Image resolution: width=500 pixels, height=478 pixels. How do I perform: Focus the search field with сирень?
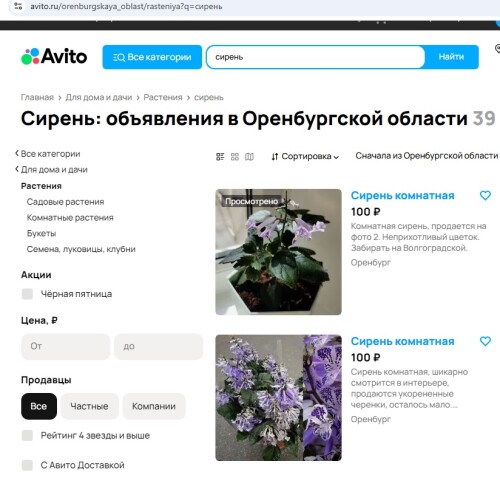(315, 57)
